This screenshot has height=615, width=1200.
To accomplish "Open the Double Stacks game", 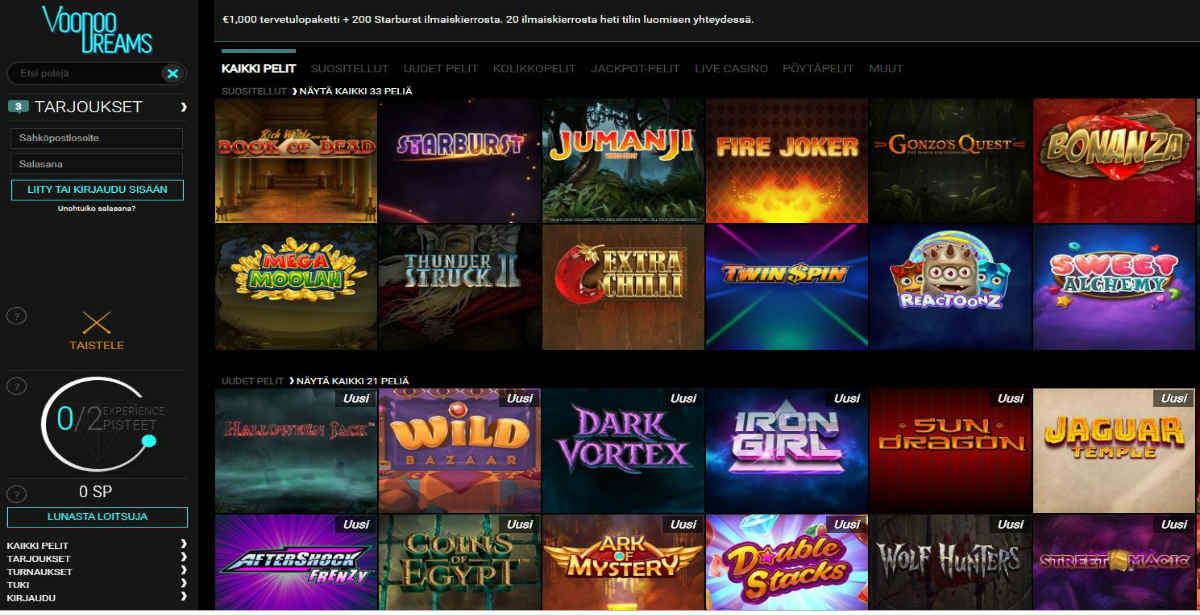I will click(x=787, y=562).
